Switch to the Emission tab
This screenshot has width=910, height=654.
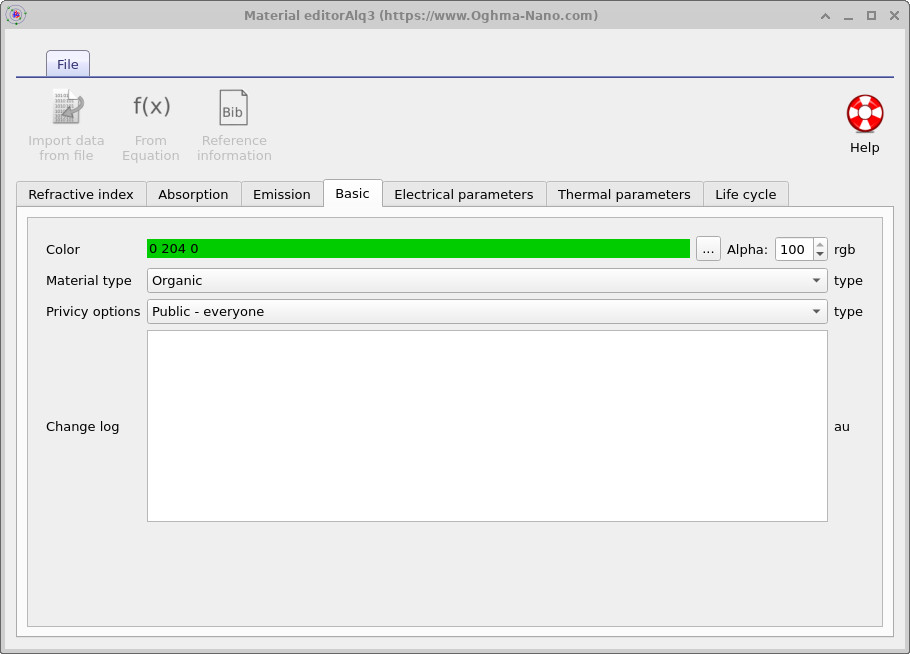pos(282,194)
